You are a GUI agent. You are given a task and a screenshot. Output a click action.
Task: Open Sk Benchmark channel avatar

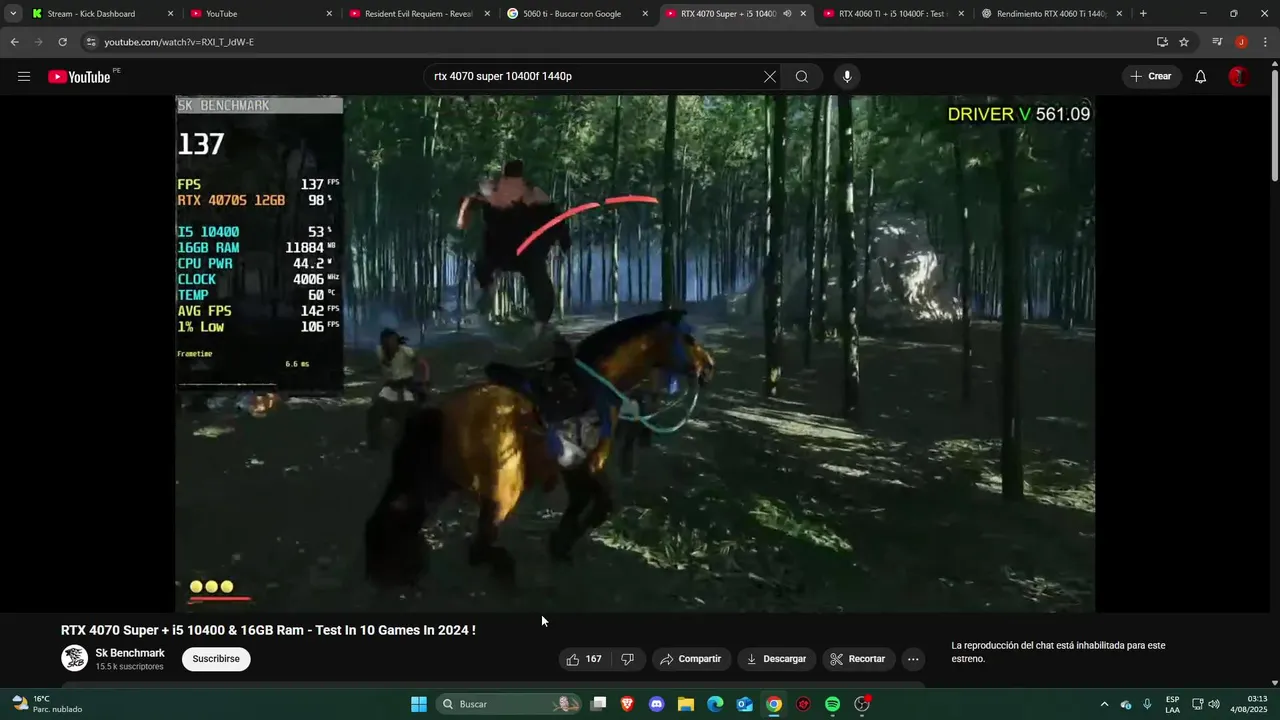click(x=74, y=658)
